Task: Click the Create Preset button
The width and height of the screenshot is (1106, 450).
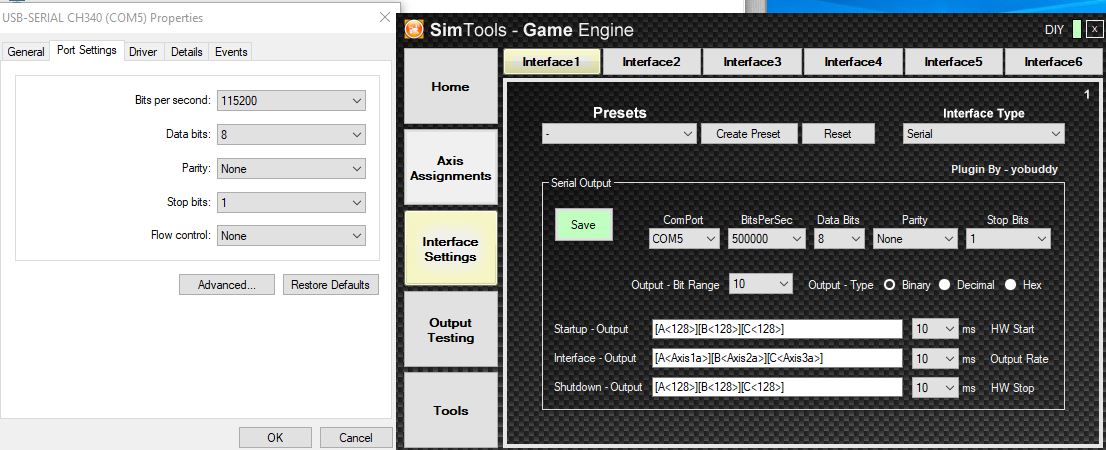Action: click(750, 133)
